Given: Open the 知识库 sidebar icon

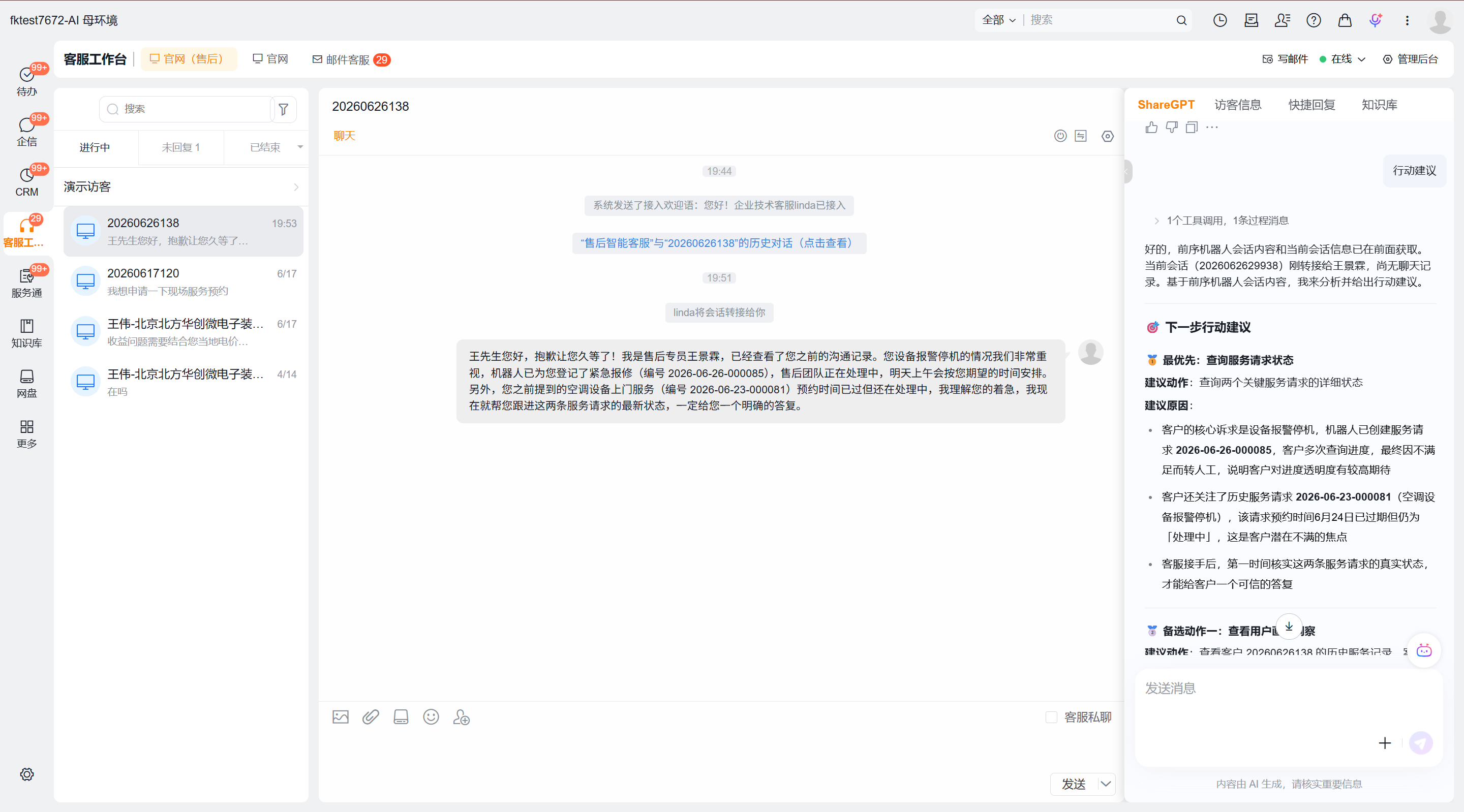Looking at the screenshot, I should [x=27, y=333].
